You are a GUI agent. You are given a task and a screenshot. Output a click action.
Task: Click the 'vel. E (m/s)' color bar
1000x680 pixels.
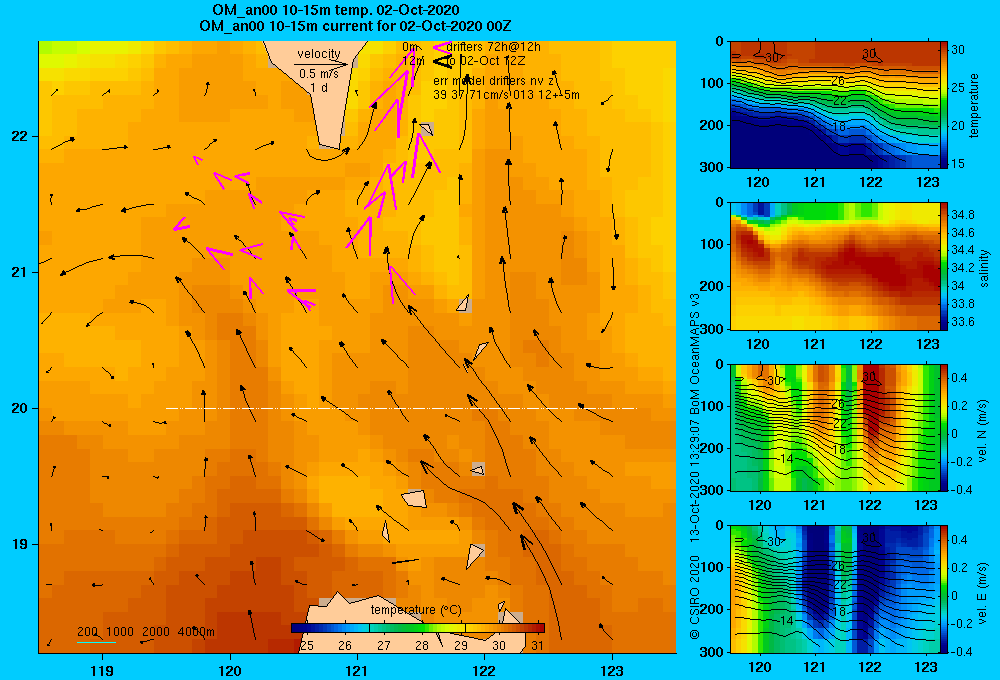tap(945, 589)
